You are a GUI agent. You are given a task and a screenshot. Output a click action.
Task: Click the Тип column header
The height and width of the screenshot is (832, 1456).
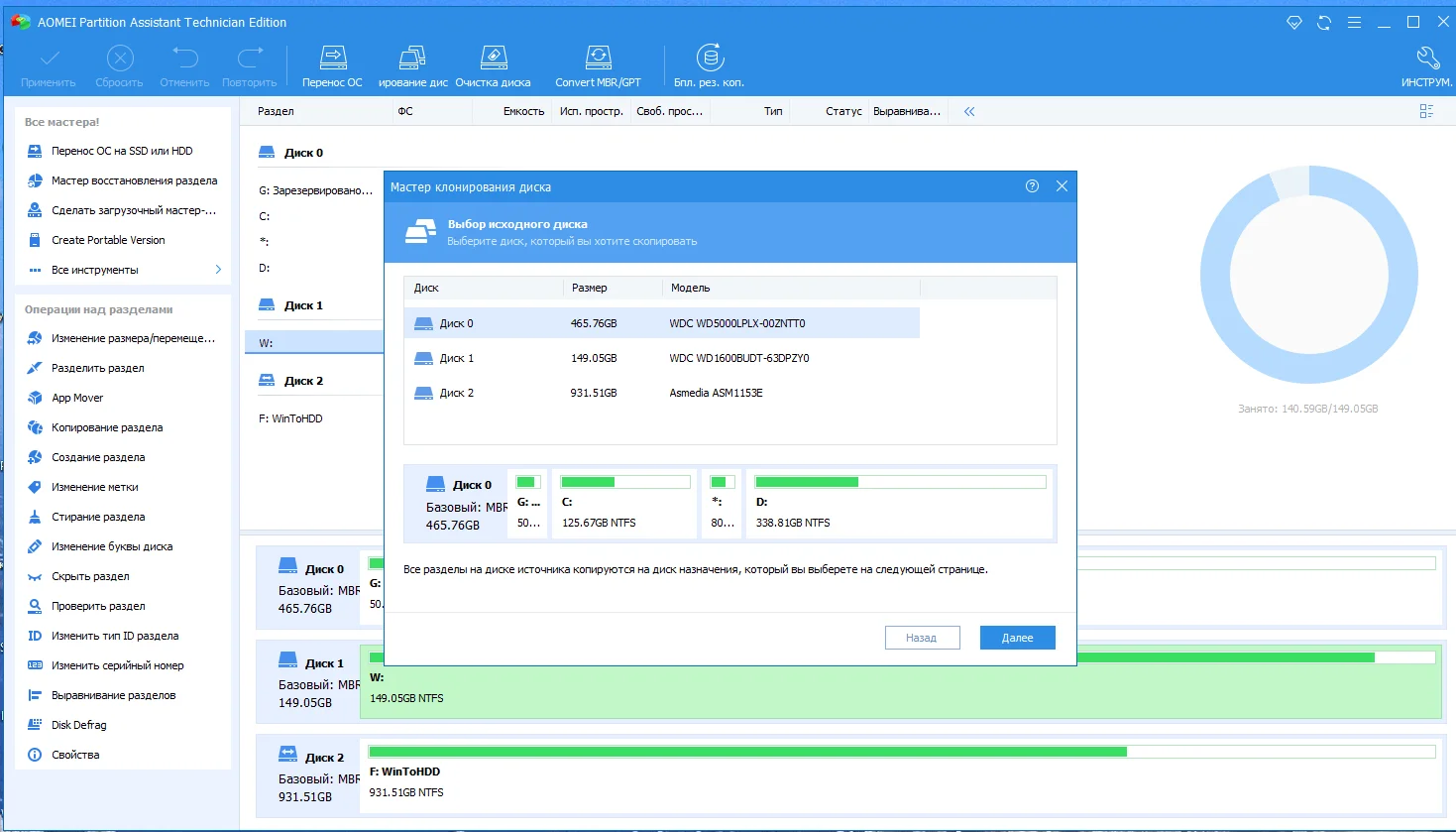[773, 111]
